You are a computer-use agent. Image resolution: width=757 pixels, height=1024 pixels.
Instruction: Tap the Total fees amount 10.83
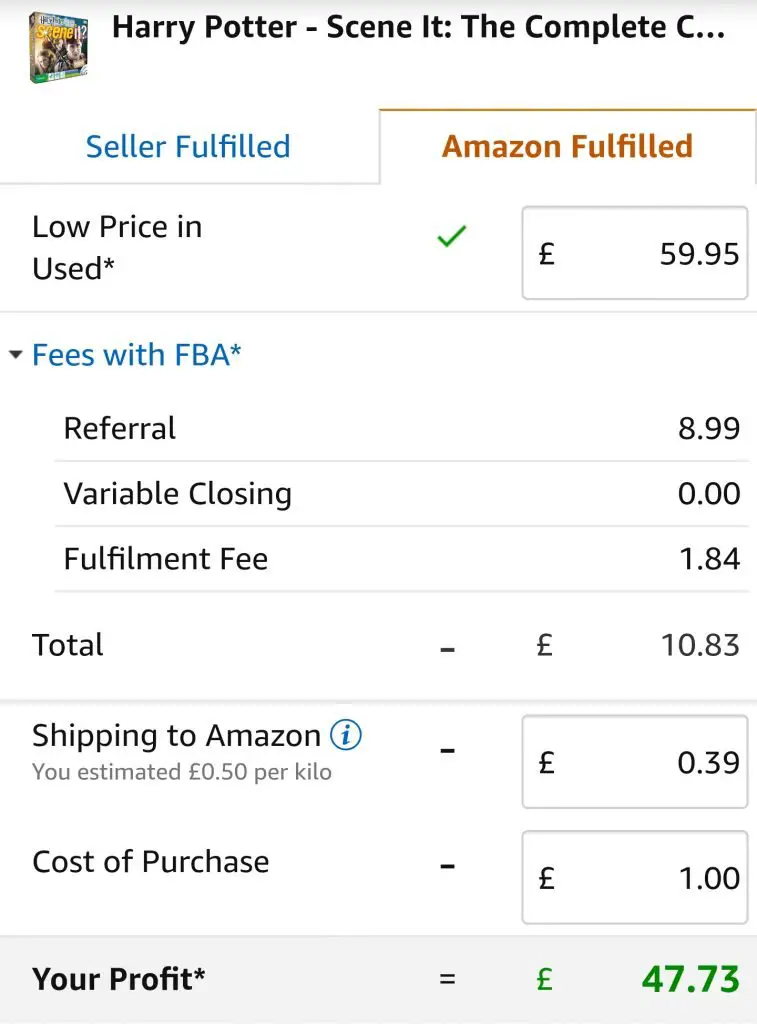tap(700, 645)
